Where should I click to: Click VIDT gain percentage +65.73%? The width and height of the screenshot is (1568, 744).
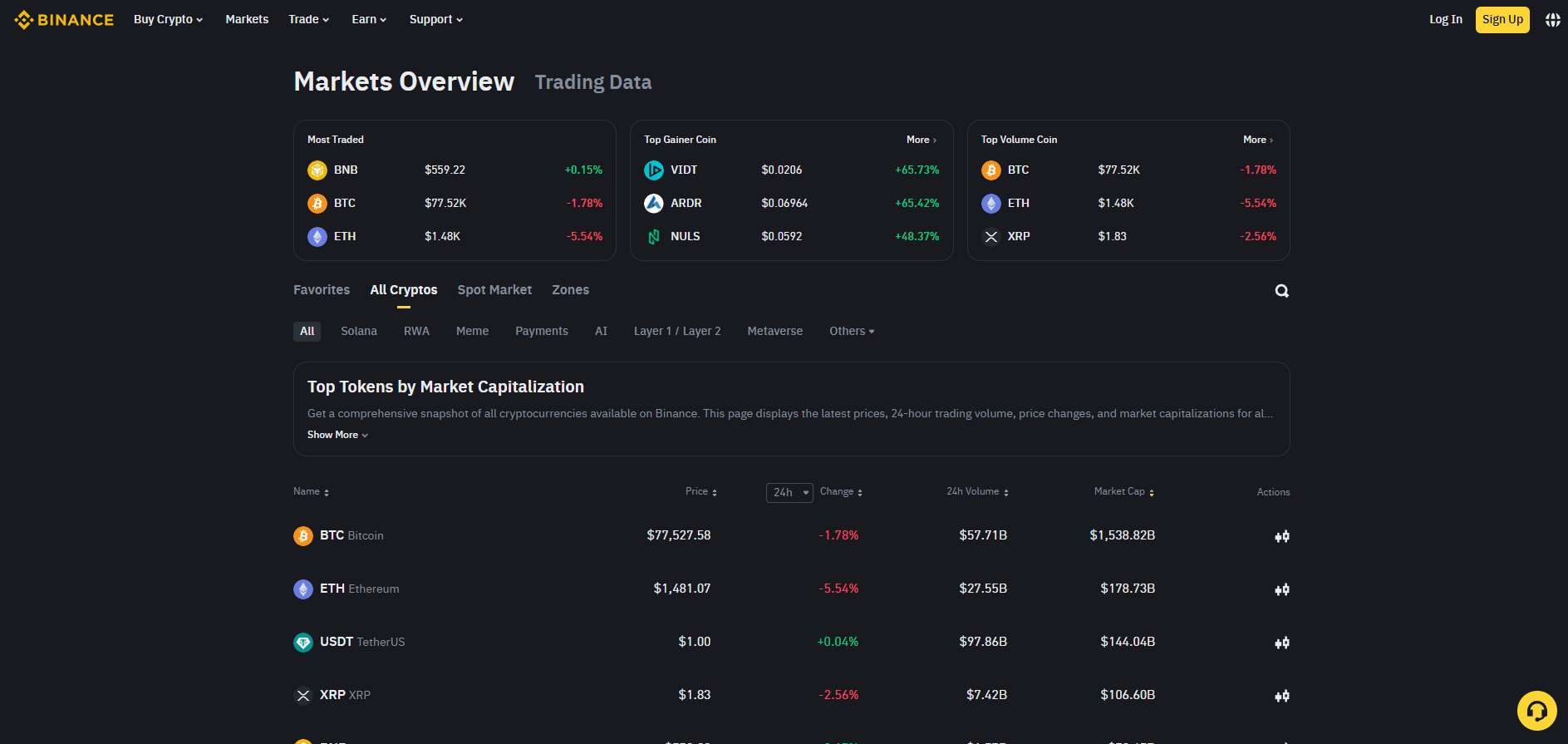(917, 170)
